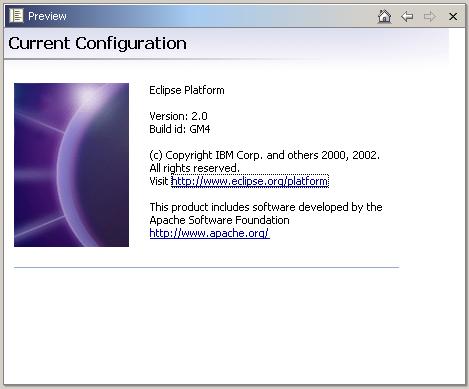Viewport: 469px width, 389px height.
Task: Click the All rights reserved text
Action: point(194,168)
